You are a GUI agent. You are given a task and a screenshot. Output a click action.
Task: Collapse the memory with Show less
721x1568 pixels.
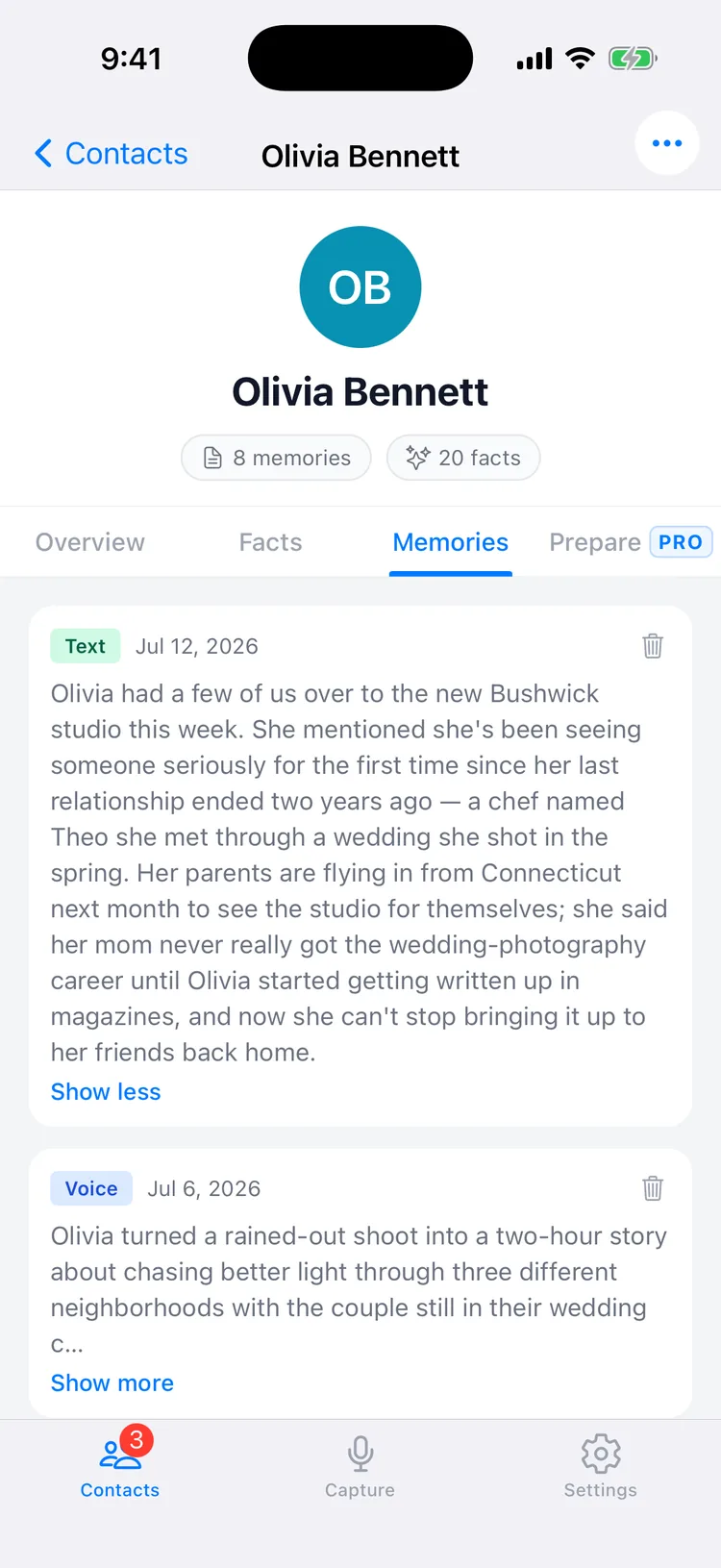coord(106,1091)
